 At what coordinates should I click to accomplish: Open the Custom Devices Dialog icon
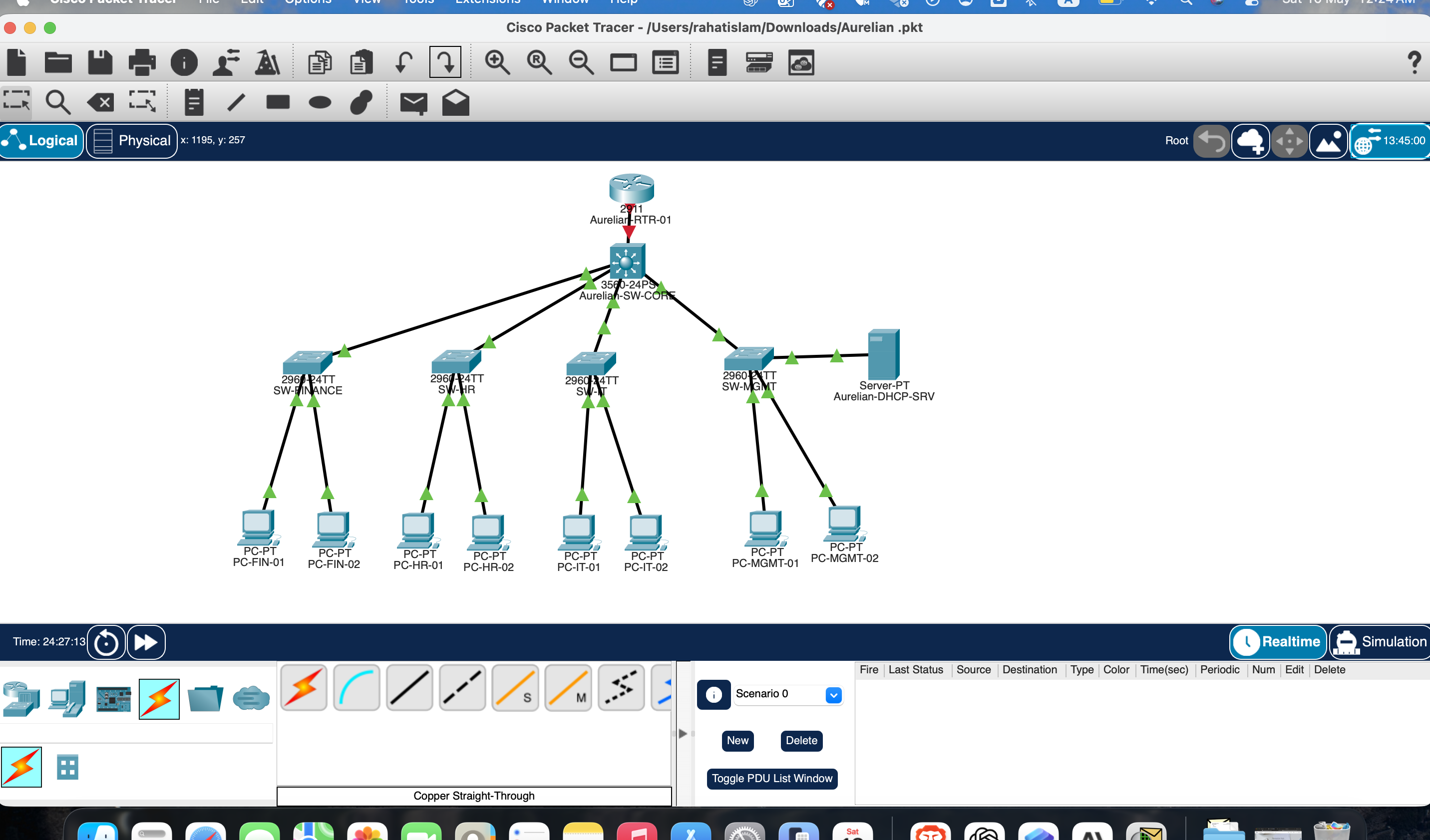[x=665, y=62]
